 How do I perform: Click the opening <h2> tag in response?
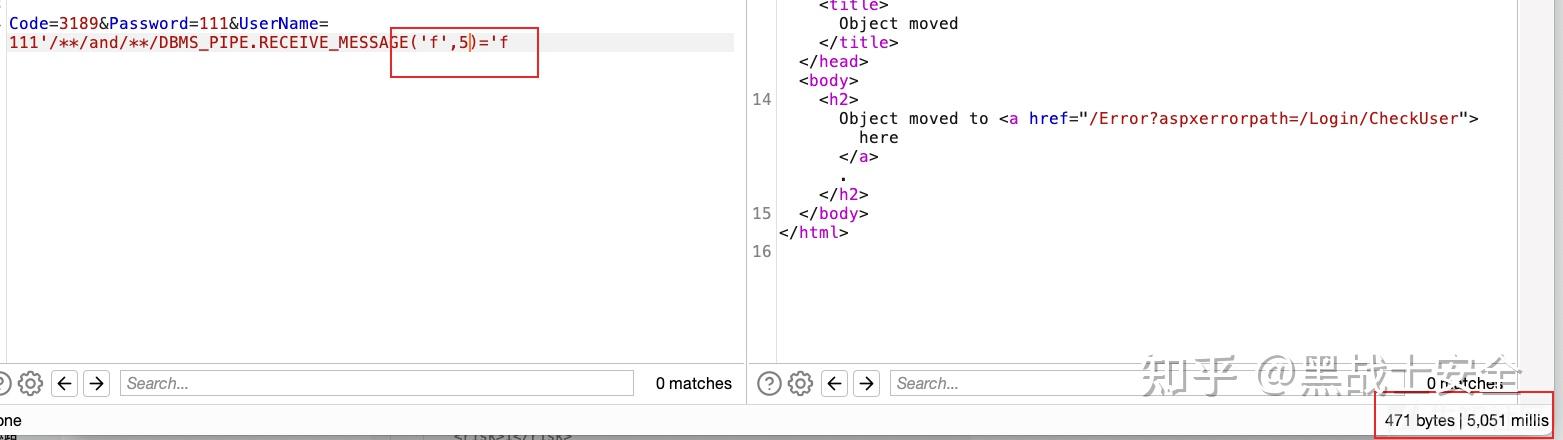[x=838, y=99]
